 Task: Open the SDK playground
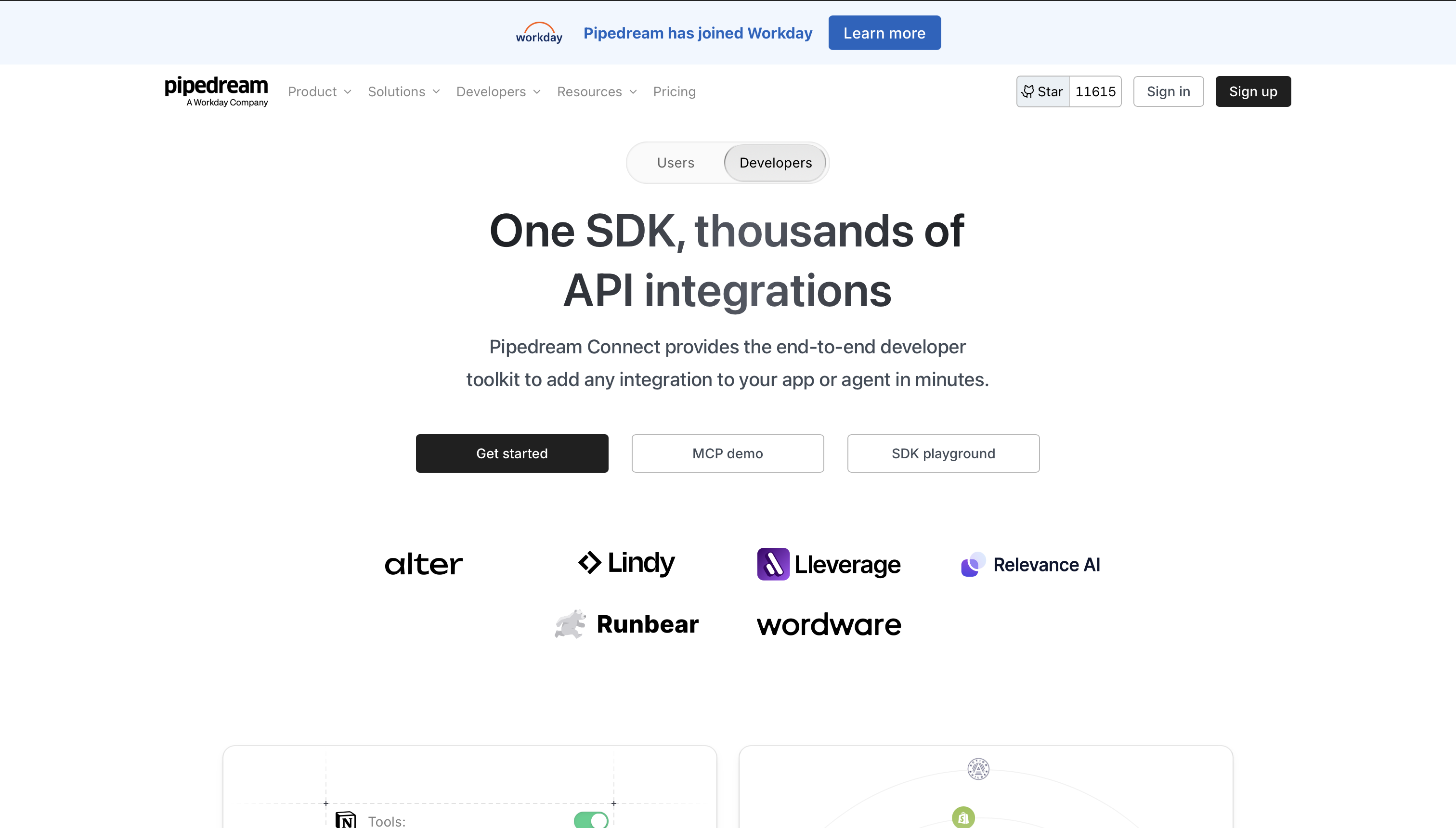[943, 453]
